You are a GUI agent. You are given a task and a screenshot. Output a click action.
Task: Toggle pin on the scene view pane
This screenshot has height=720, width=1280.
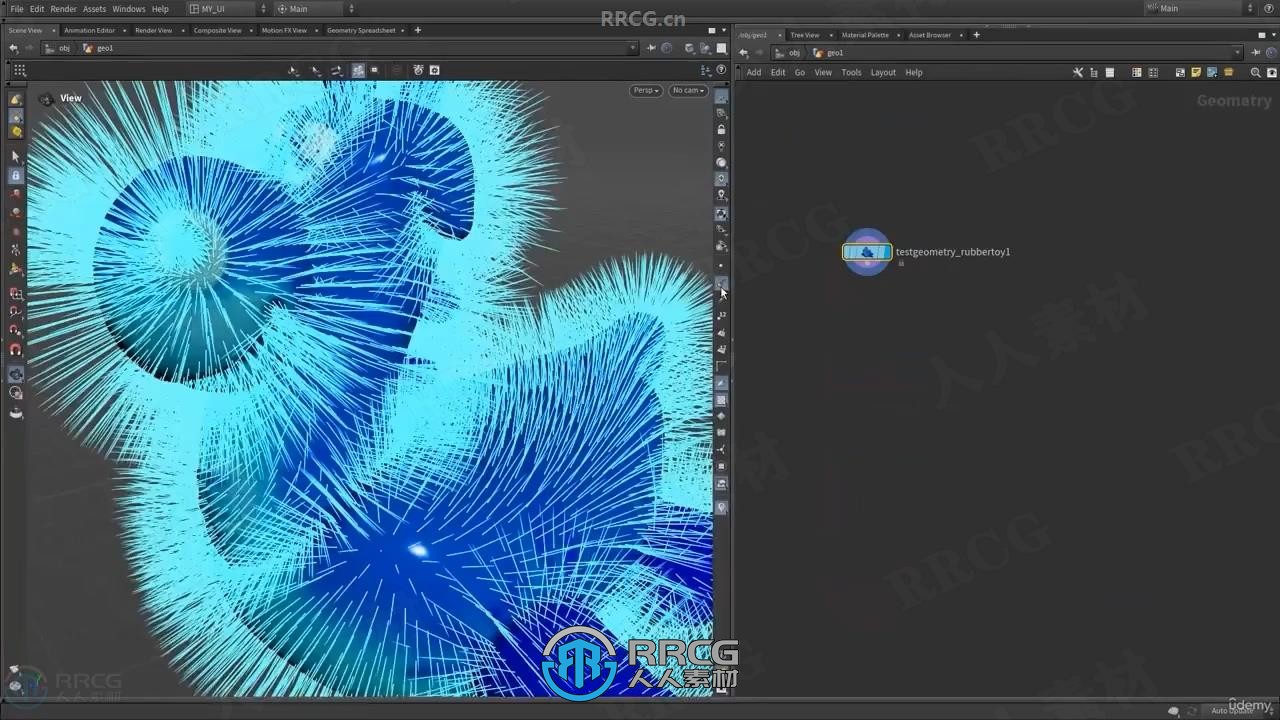651,48
